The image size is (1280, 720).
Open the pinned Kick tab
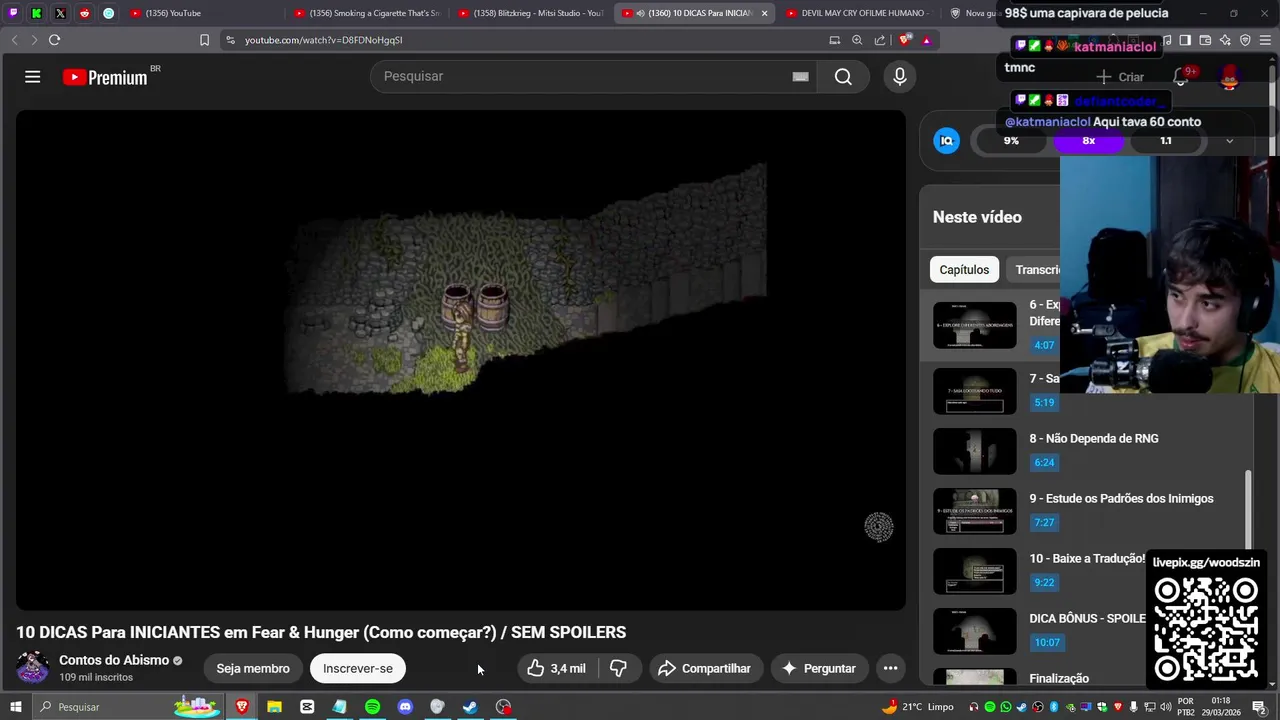coord(37,13)
